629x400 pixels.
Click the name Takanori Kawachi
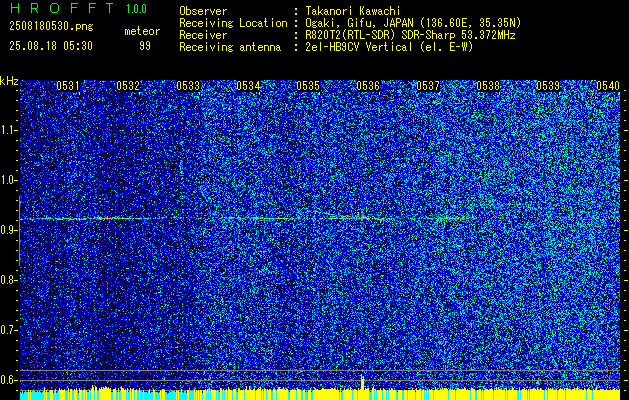click(353, 11)
